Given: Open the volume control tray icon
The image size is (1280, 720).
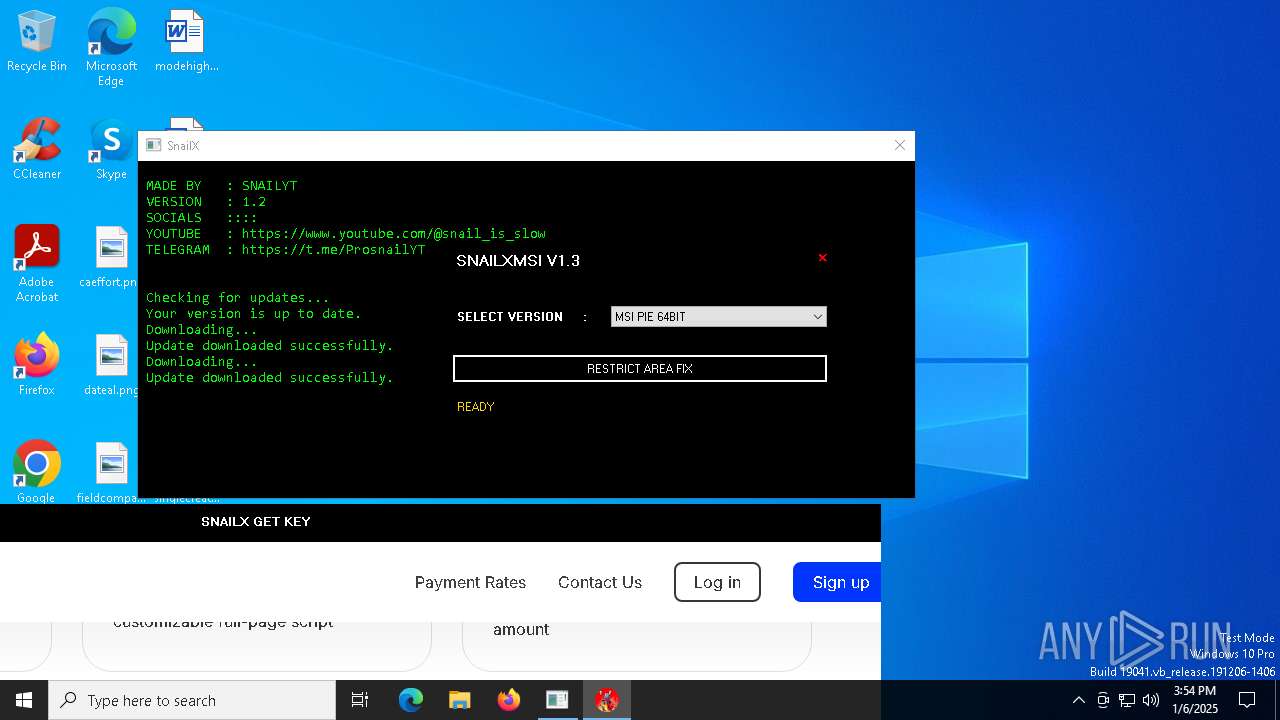Looking at the screenshot, I should coord(1151,700).
